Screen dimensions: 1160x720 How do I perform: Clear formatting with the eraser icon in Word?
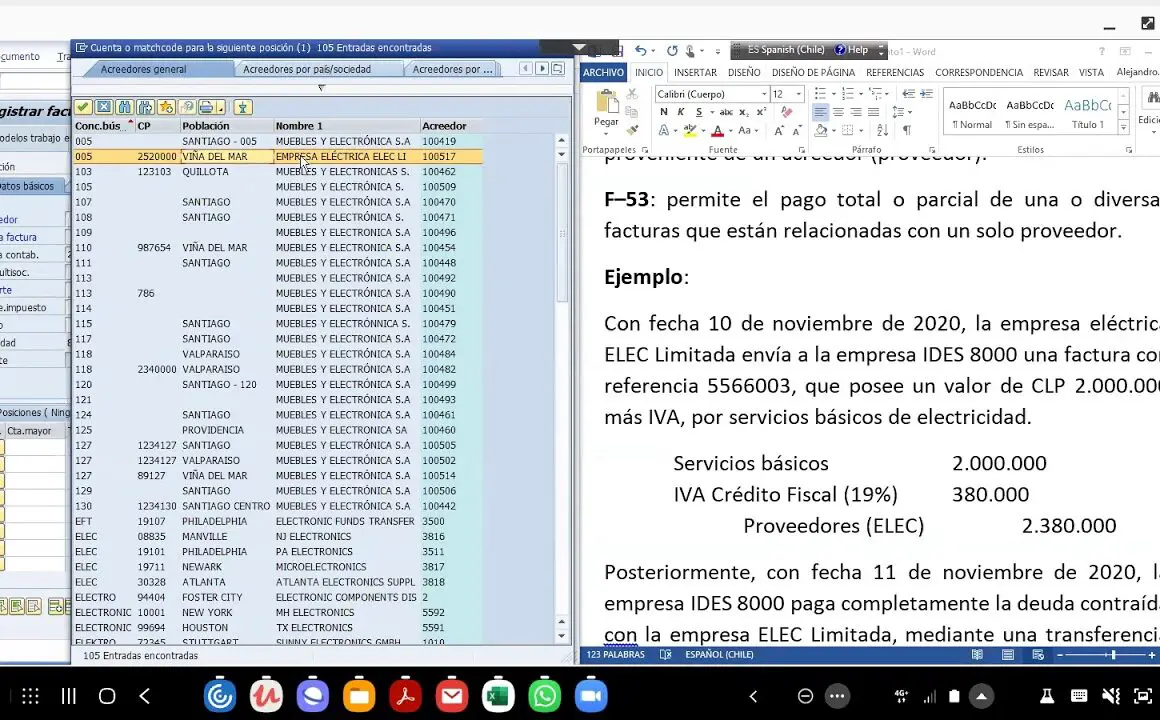[x=786, y=112]
